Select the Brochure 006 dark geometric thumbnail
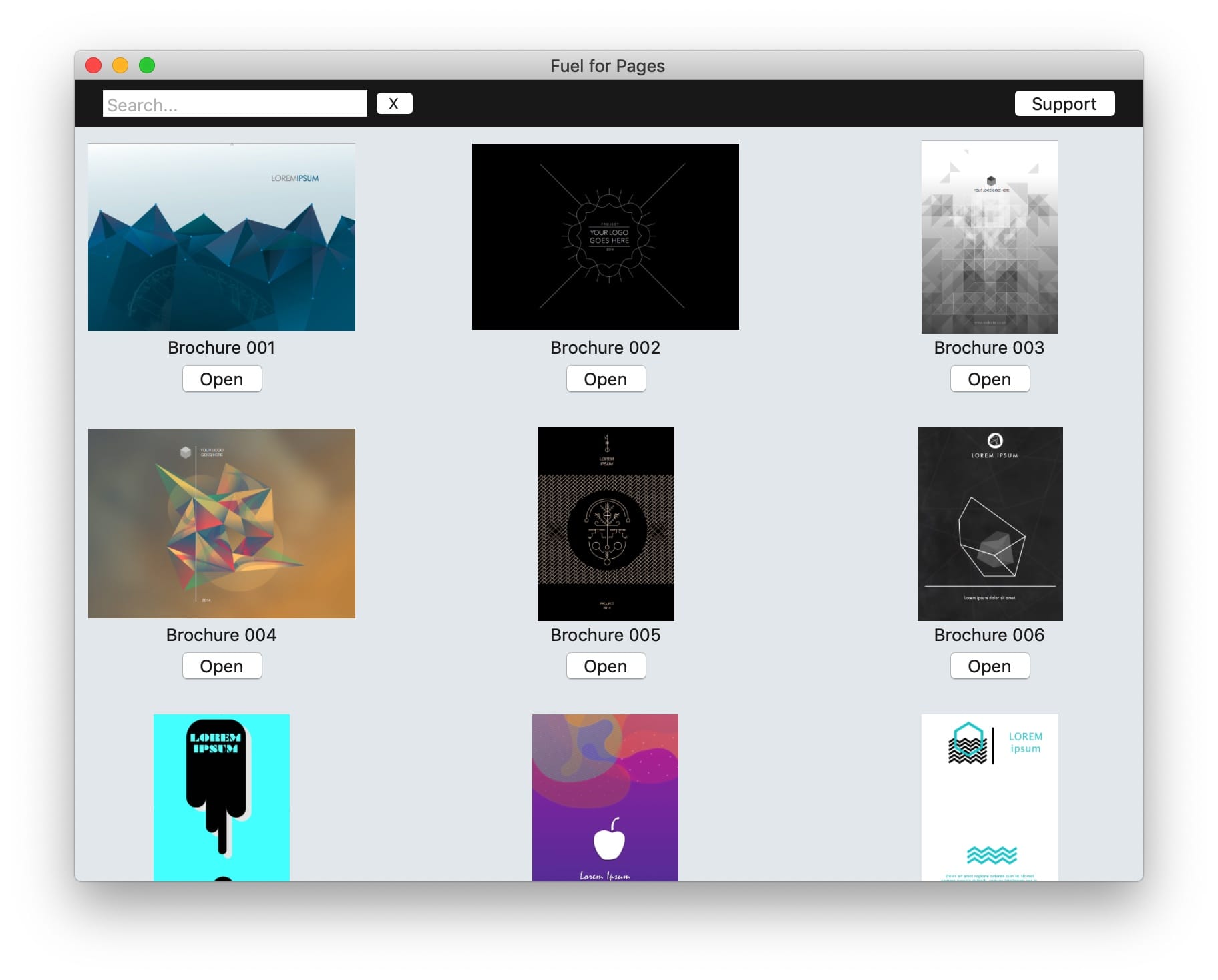1218x980 pixels. (990, 524)
